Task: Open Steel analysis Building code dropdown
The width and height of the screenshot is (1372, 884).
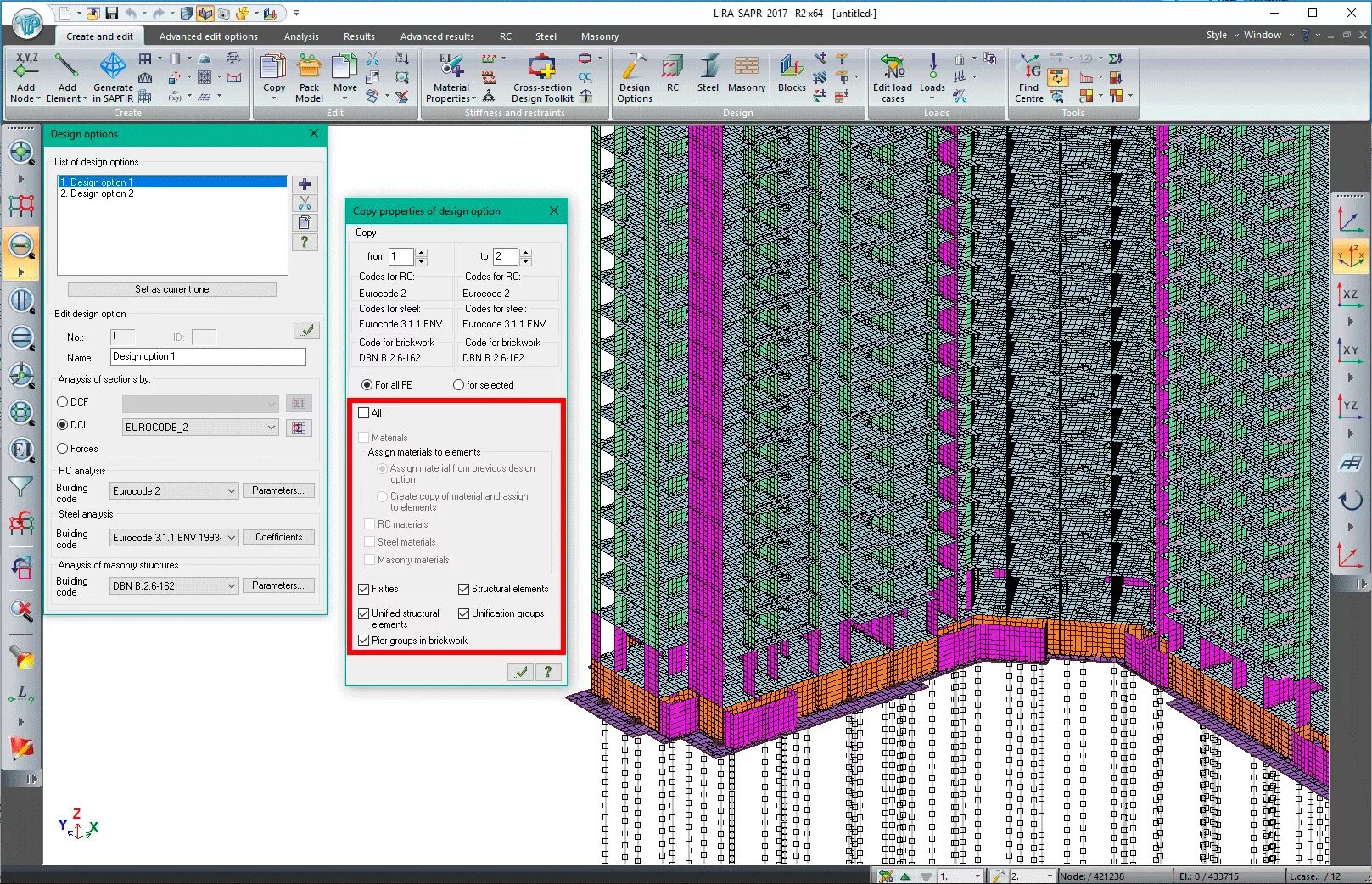Action: pyautogui.click(x=174, y=538)
